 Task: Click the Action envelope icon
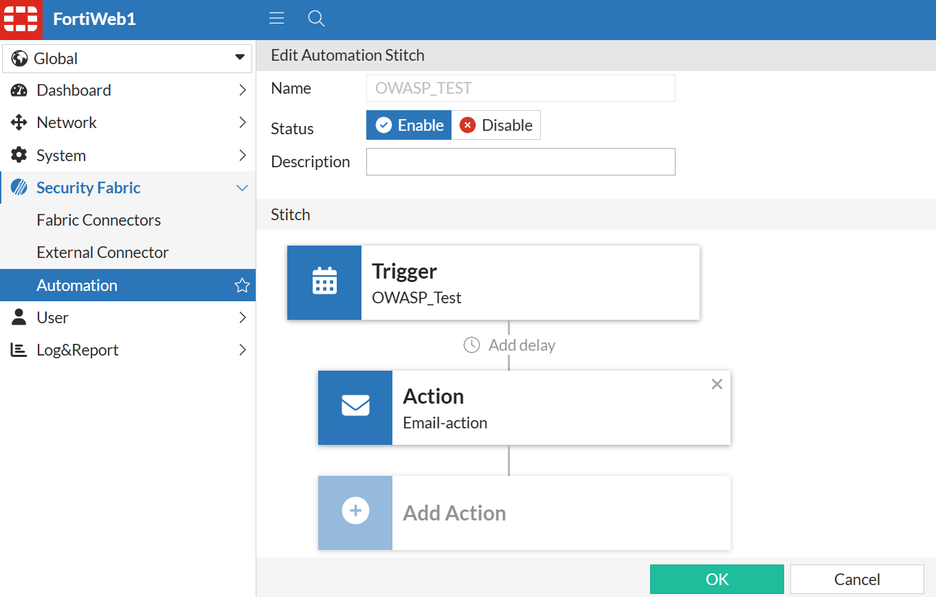click(x=355, y=407)
